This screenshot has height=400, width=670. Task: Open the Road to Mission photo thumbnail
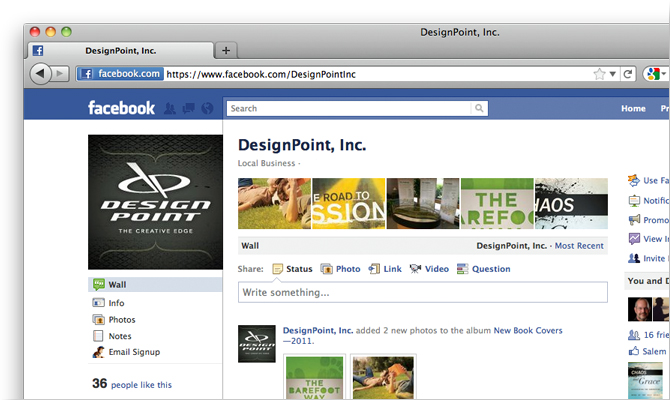349,203
